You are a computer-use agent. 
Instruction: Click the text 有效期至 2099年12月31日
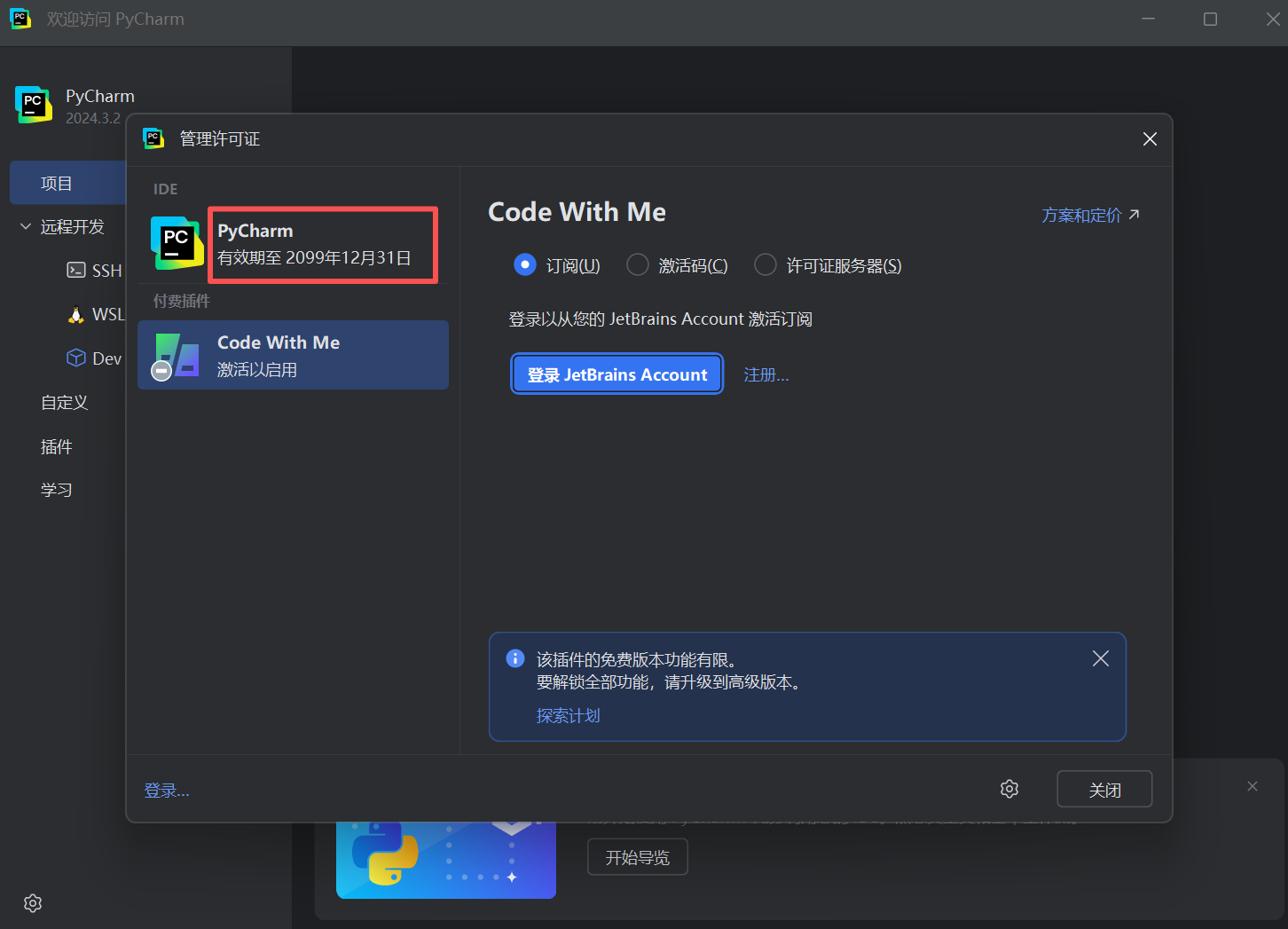[315, 258]
